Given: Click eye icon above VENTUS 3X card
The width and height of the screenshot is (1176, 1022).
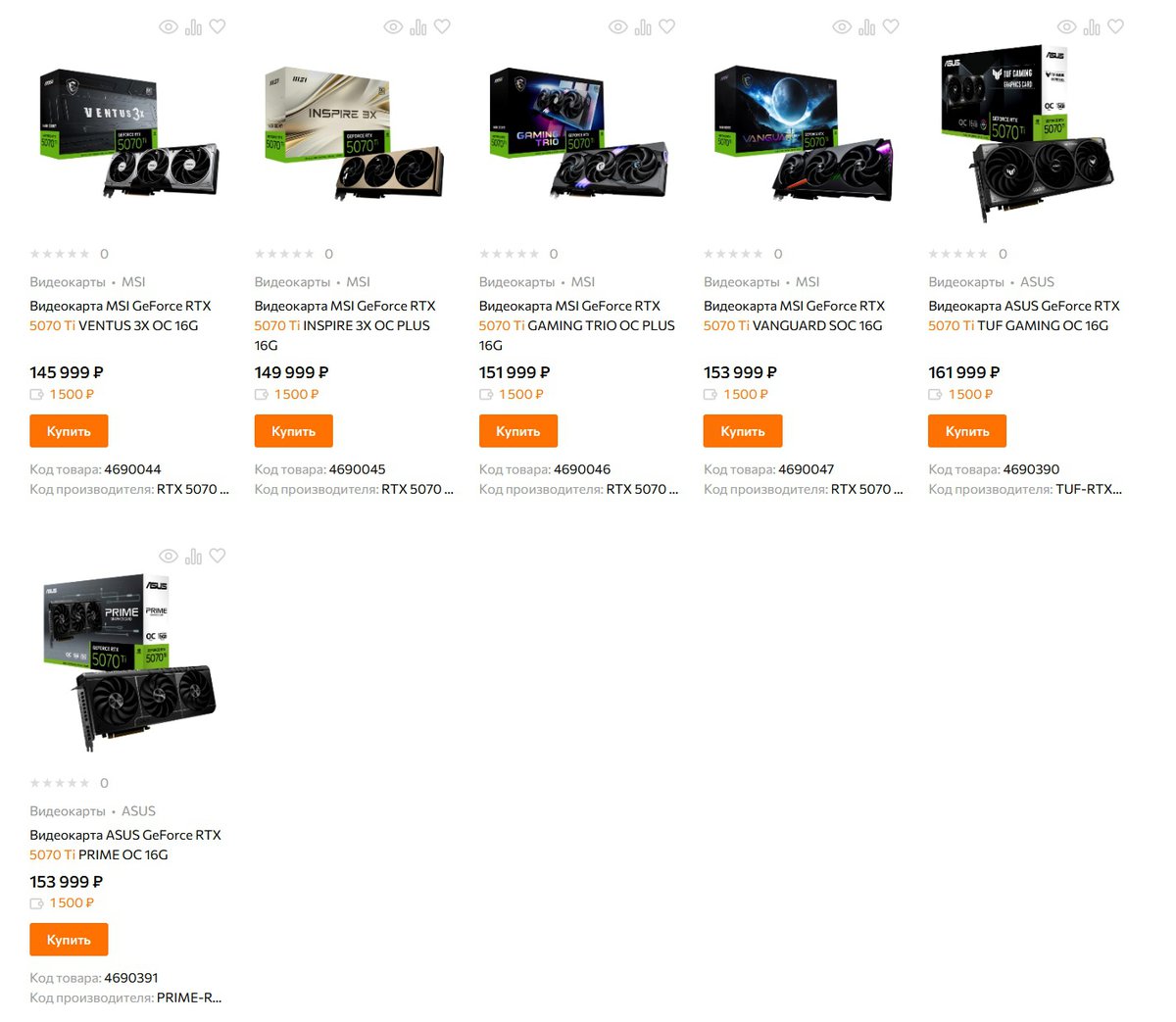Looking at the screenshot, I should click(169, 27).
